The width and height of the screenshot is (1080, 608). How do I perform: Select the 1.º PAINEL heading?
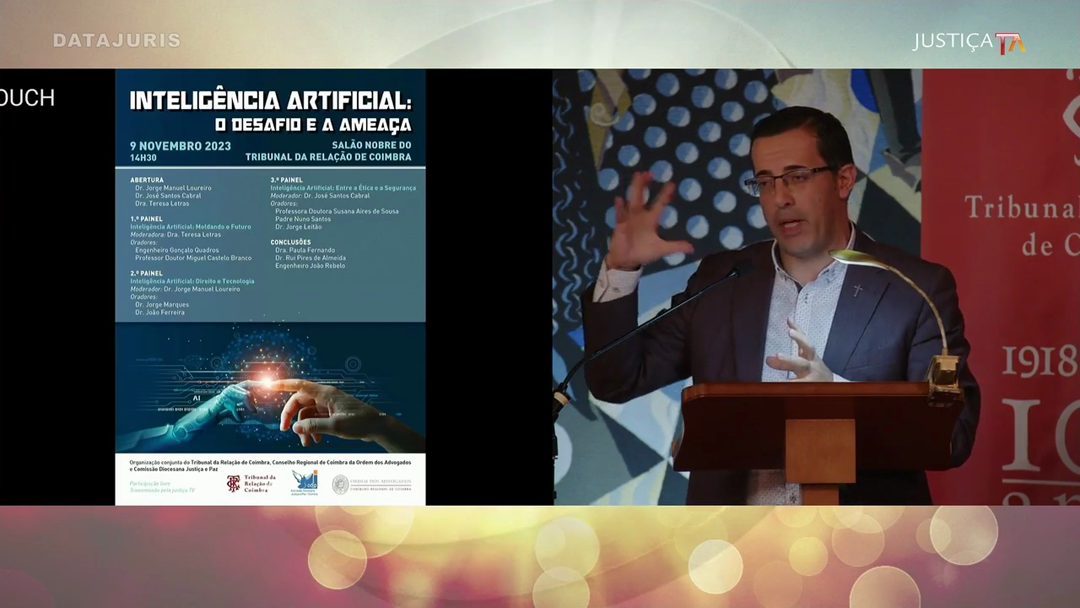click(x=146, y=218)
